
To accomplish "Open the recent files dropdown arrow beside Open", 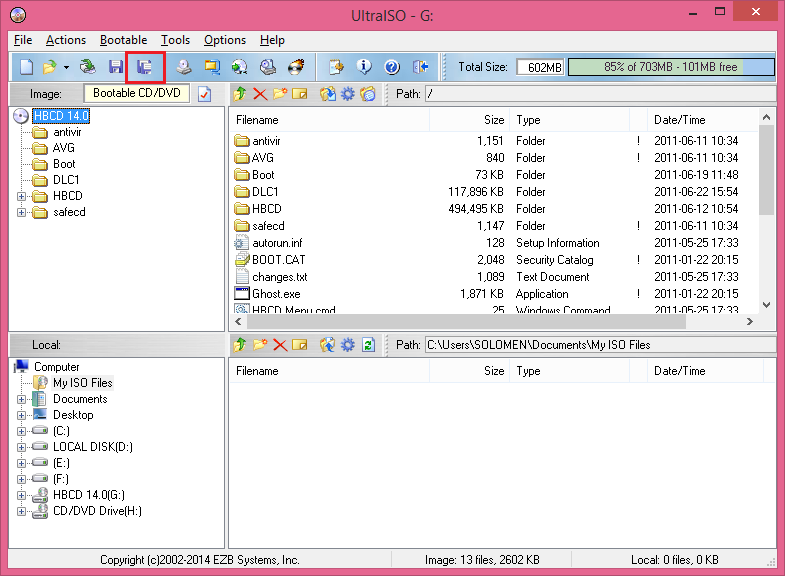I will (66, 67).
